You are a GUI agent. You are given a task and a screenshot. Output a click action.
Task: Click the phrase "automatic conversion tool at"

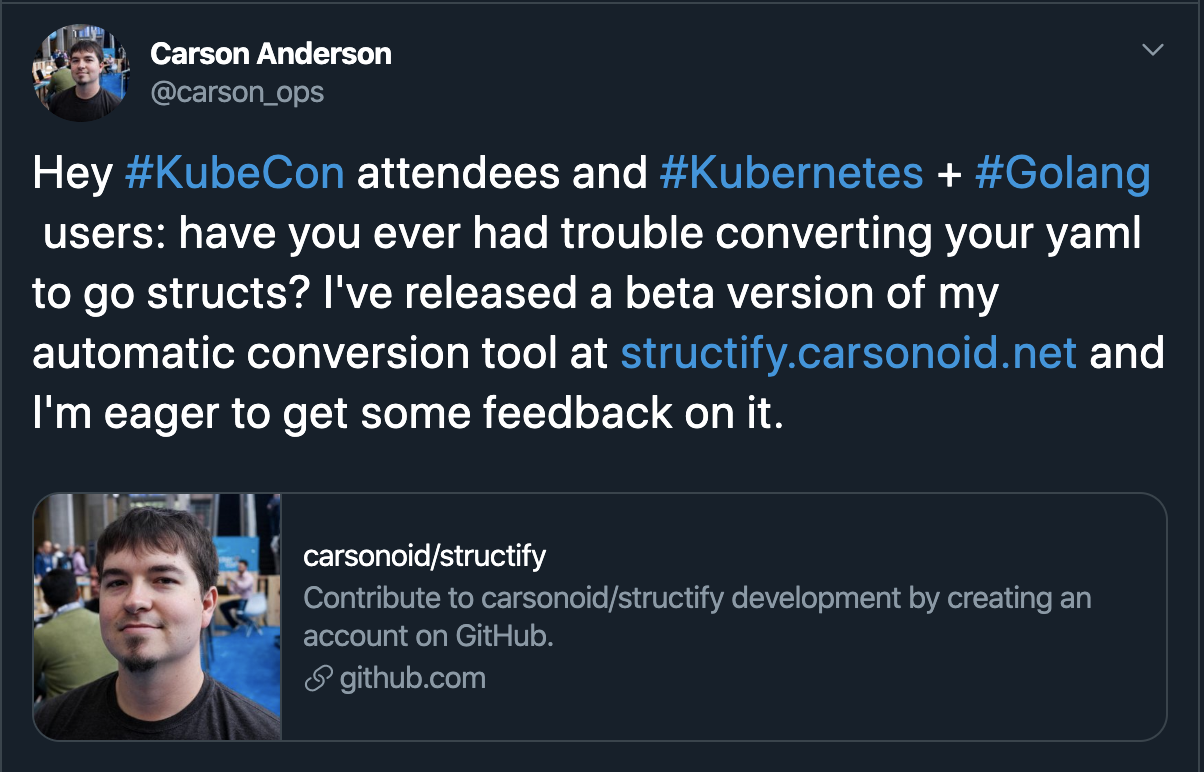click(322, 354)
